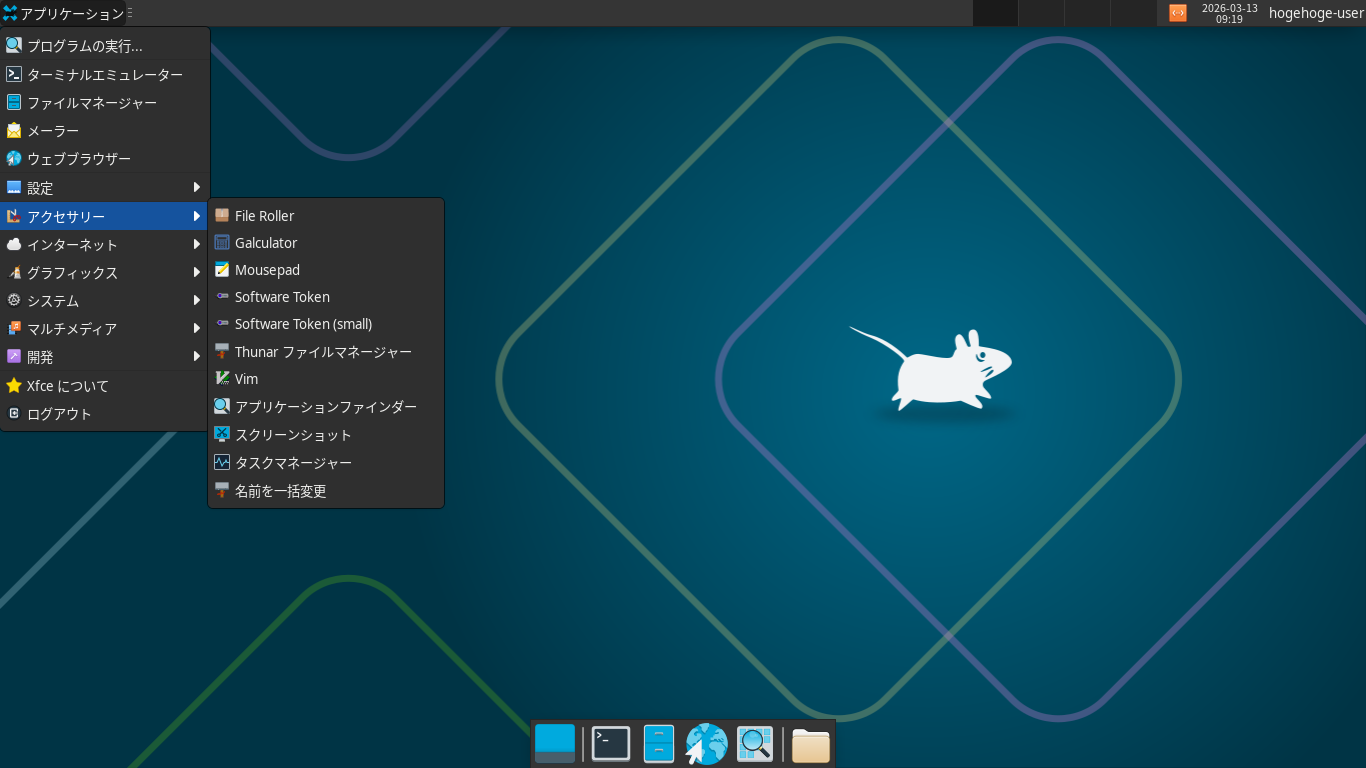Expand the 設定 submenu
The height and width of the screenshot is (768, 1366).
[100, 187]
